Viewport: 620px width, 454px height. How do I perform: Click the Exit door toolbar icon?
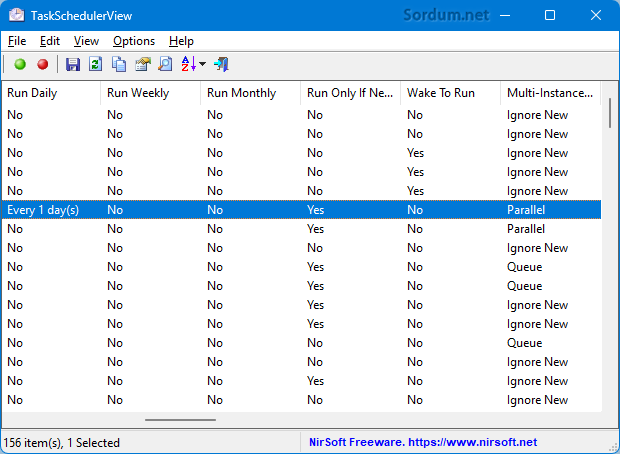pyautogui.click(x=221, y=64)
